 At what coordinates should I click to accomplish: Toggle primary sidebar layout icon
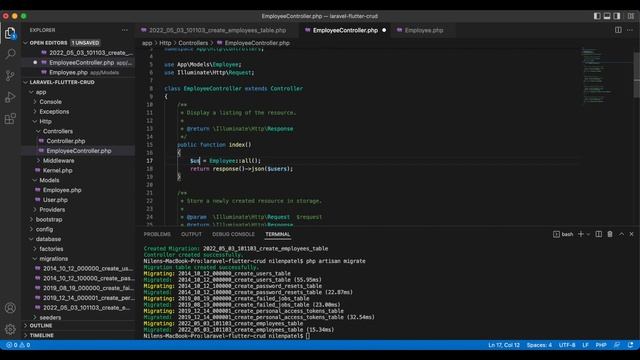(x=597, y=16)
